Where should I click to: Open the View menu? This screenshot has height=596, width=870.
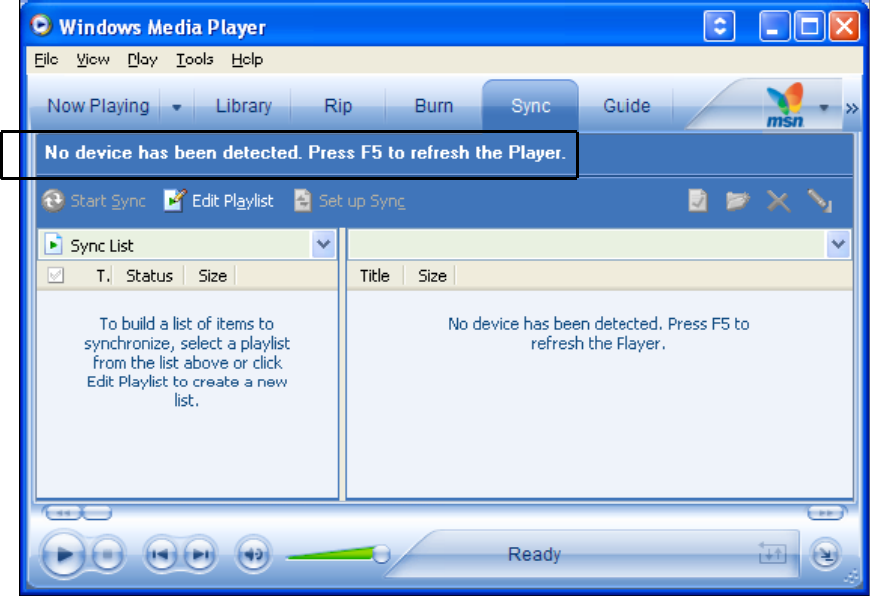[93, 59]
